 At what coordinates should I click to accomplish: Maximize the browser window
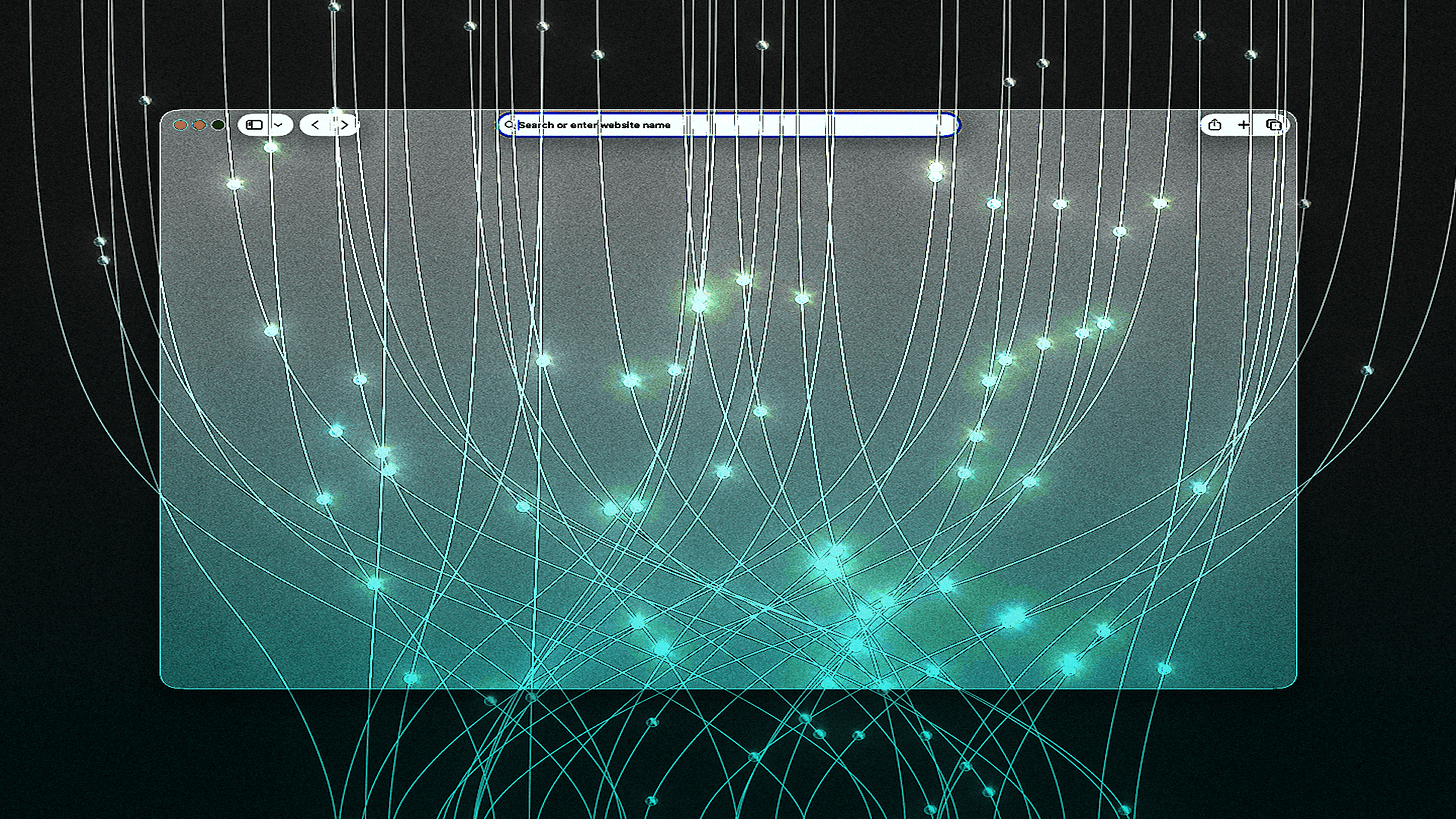point(218,125)
